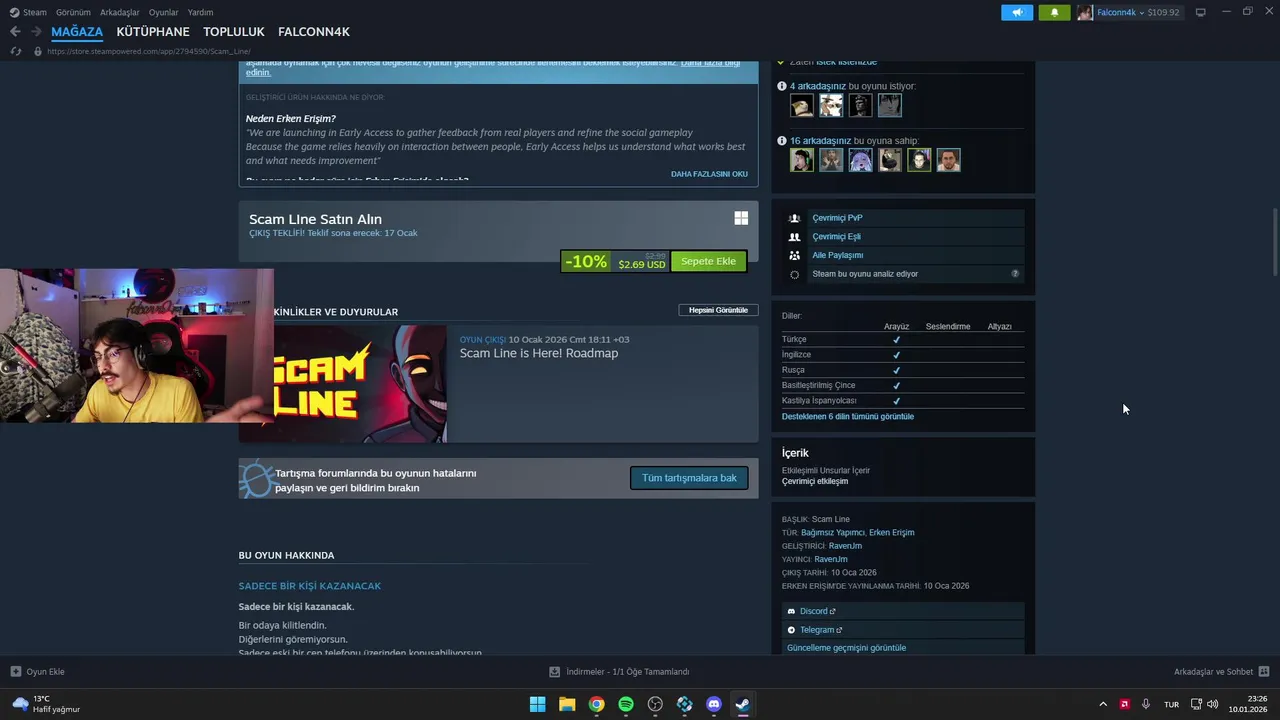Screen dimensions: 1280x720
Task: Open the Oyunlar menu
Action: coord(164,12)
